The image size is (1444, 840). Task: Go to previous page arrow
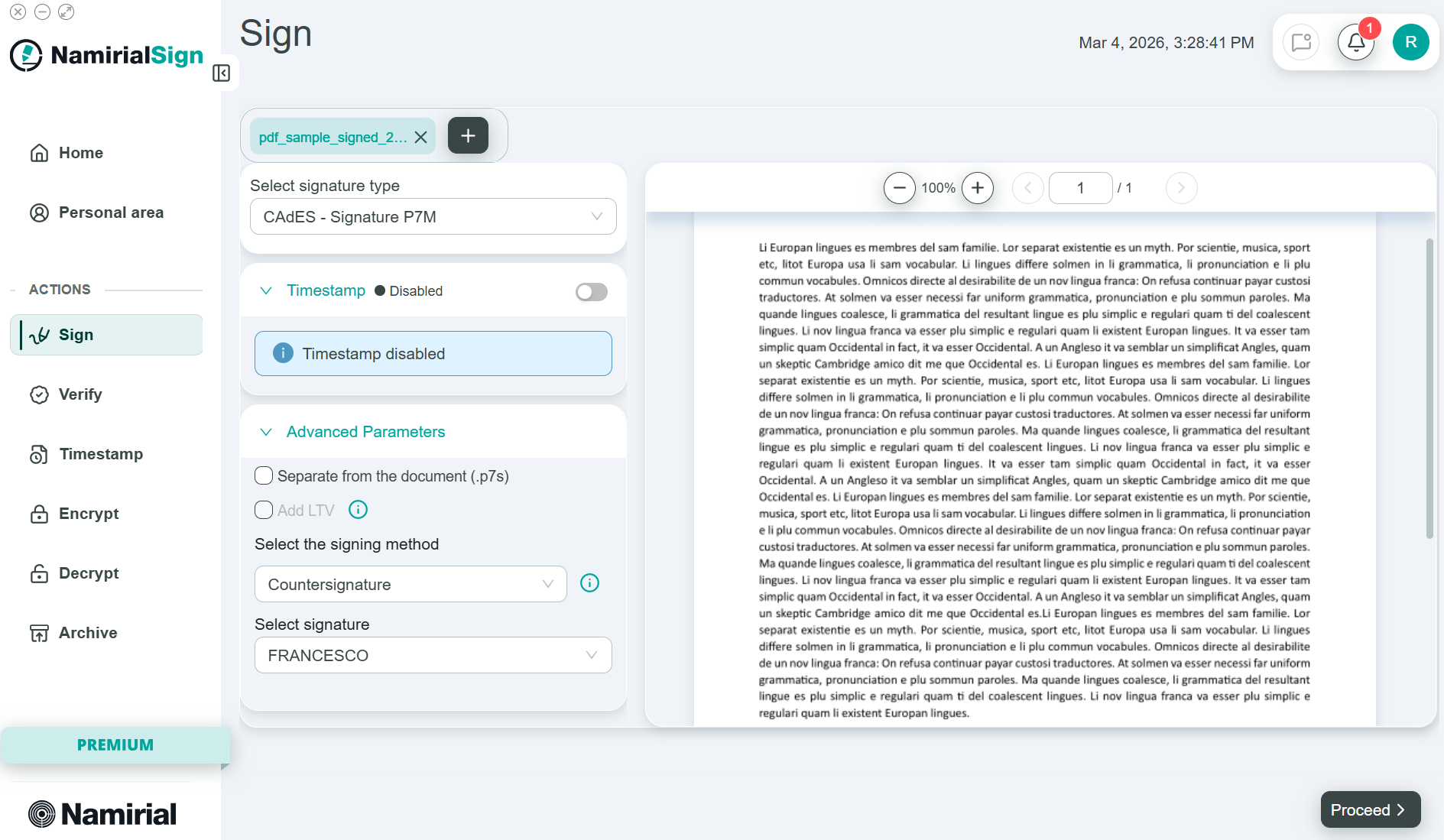pos(1028,188)
